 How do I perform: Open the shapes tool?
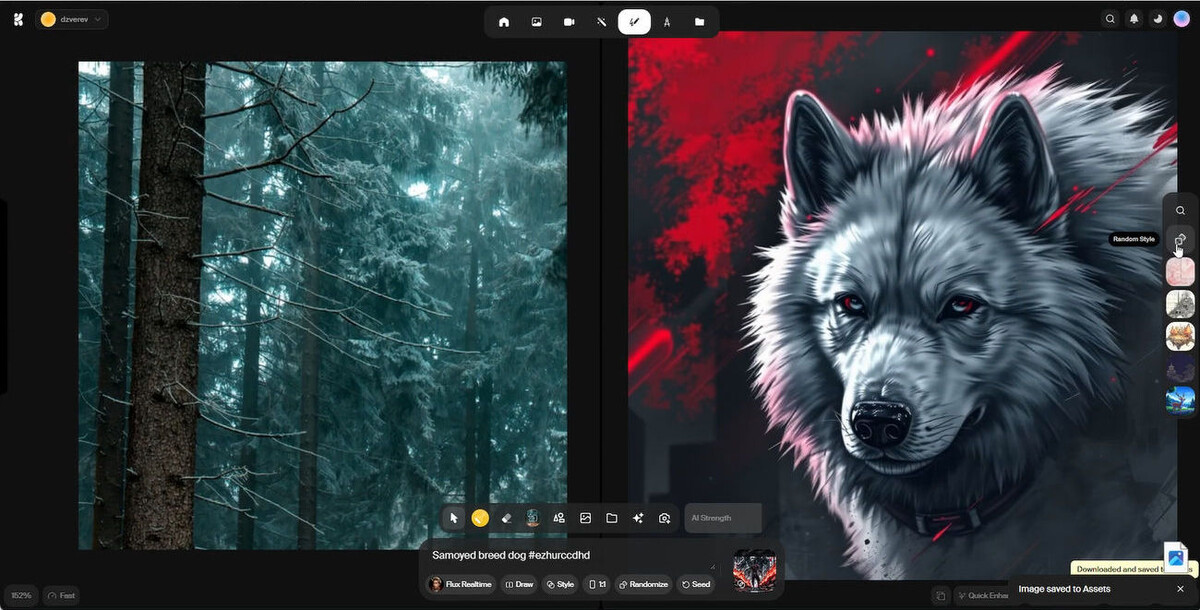coord(559,518)
